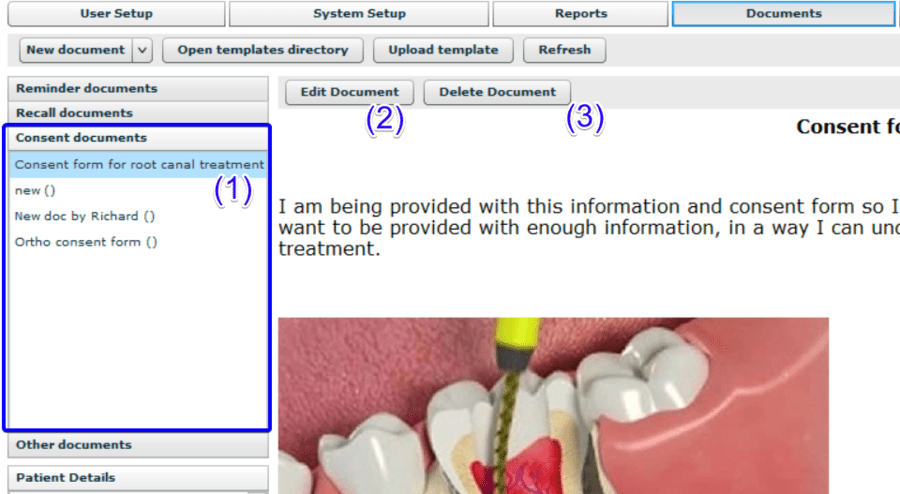Switch to the System Setup tab
Viewport: 900px width, 494px height.
[359, 14]
